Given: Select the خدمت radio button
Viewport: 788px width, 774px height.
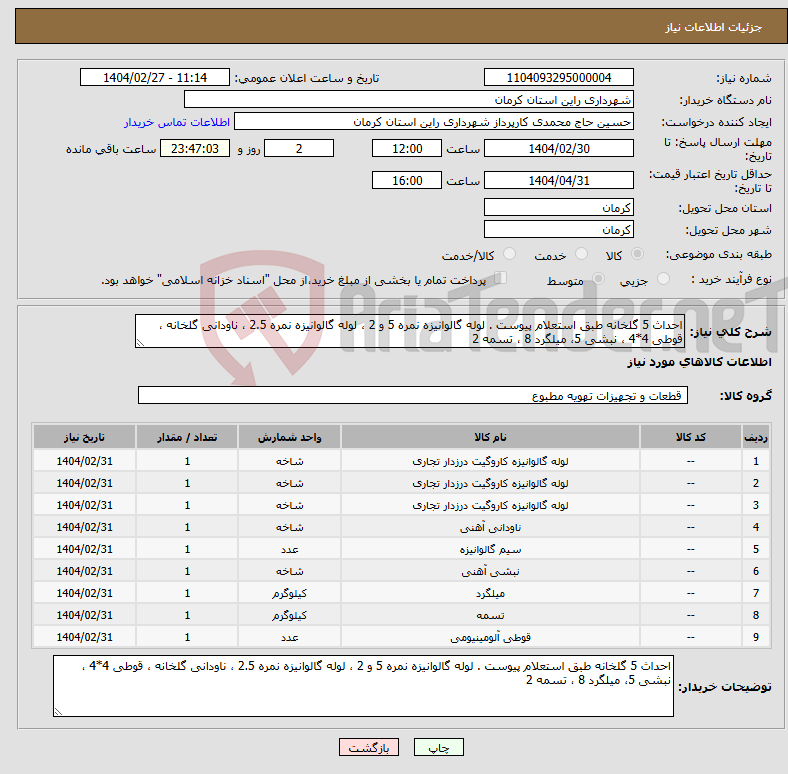Looking at the screenshot, I should point(581,254).
